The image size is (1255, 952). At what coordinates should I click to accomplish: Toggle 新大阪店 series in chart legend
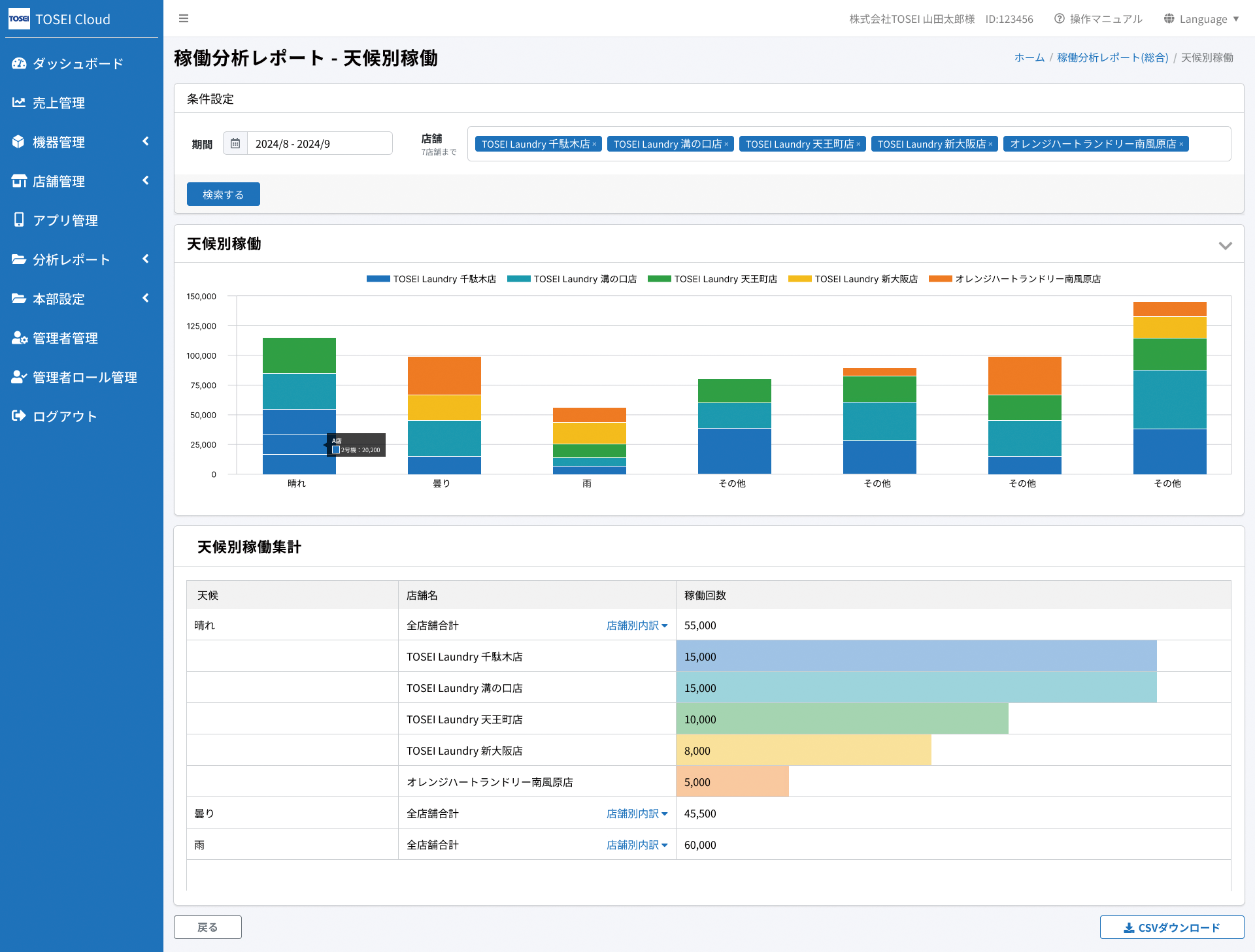coord(853,279)
